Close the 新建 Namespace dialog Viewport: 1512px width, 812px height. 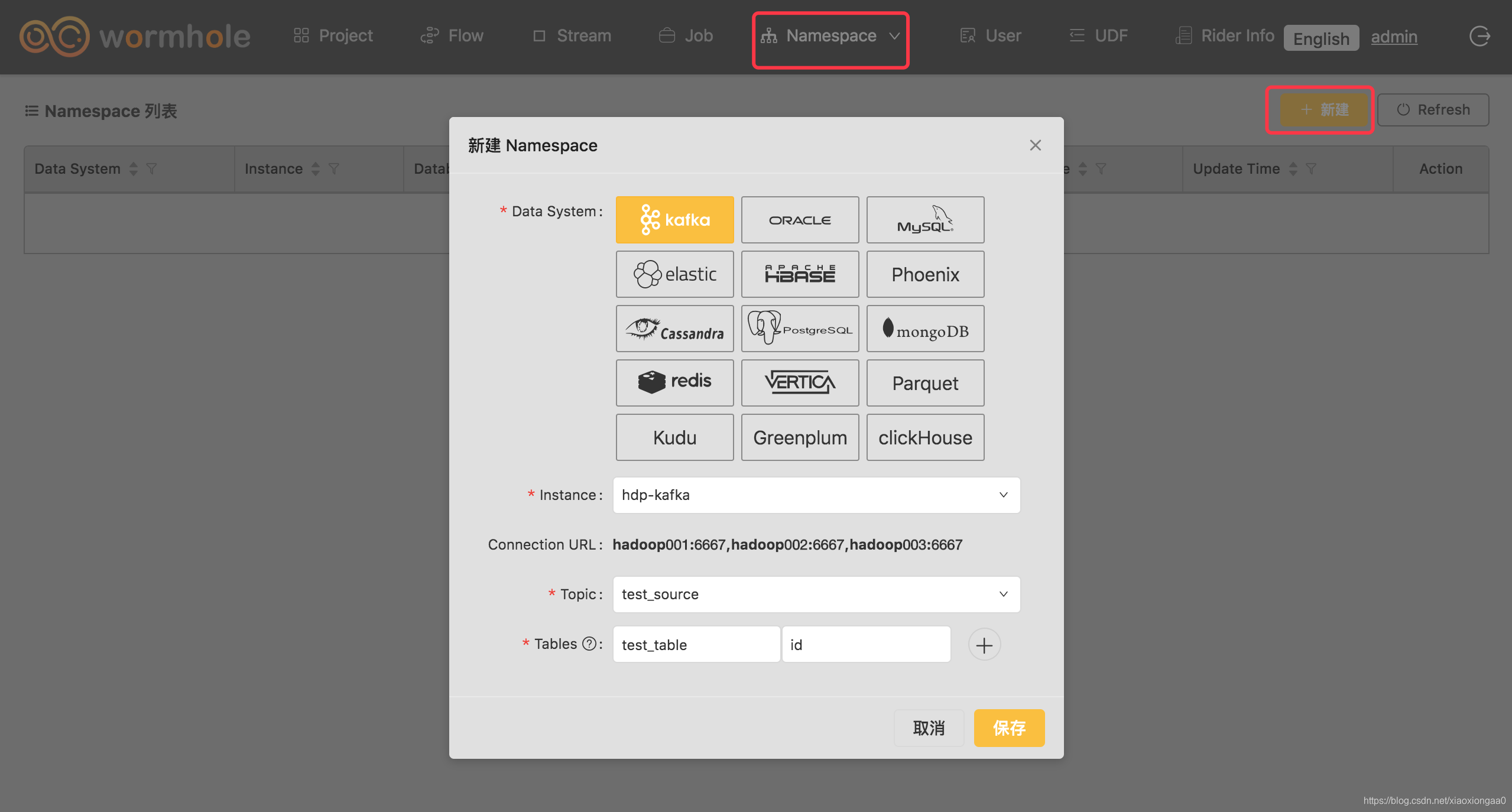1035,145
